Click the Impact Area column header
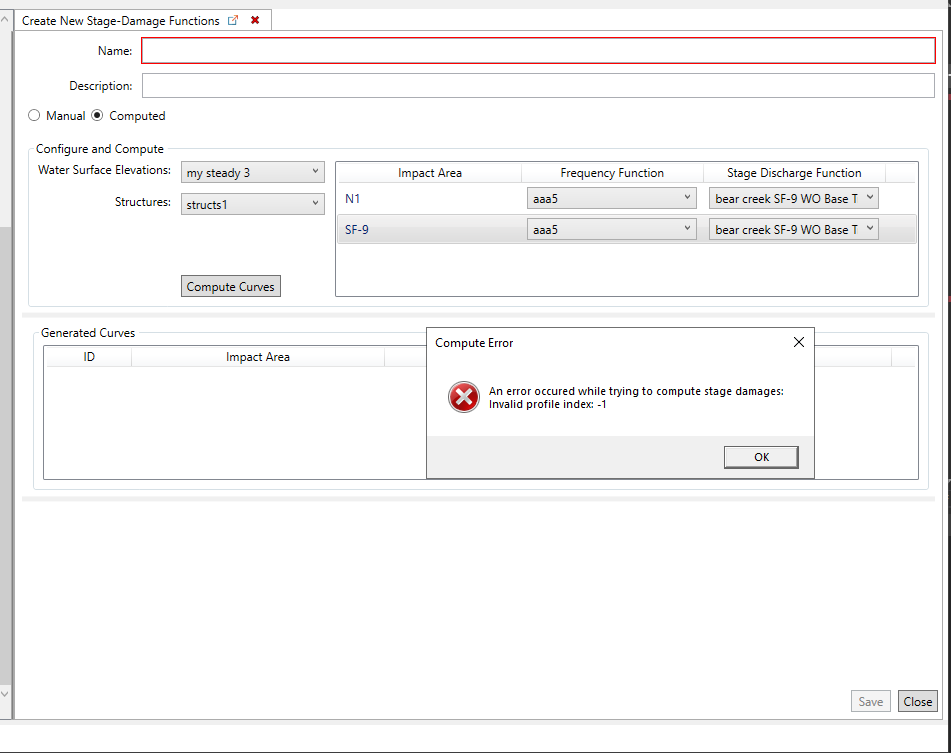This screenshot has width=951, height=753. tap(430, 172)
